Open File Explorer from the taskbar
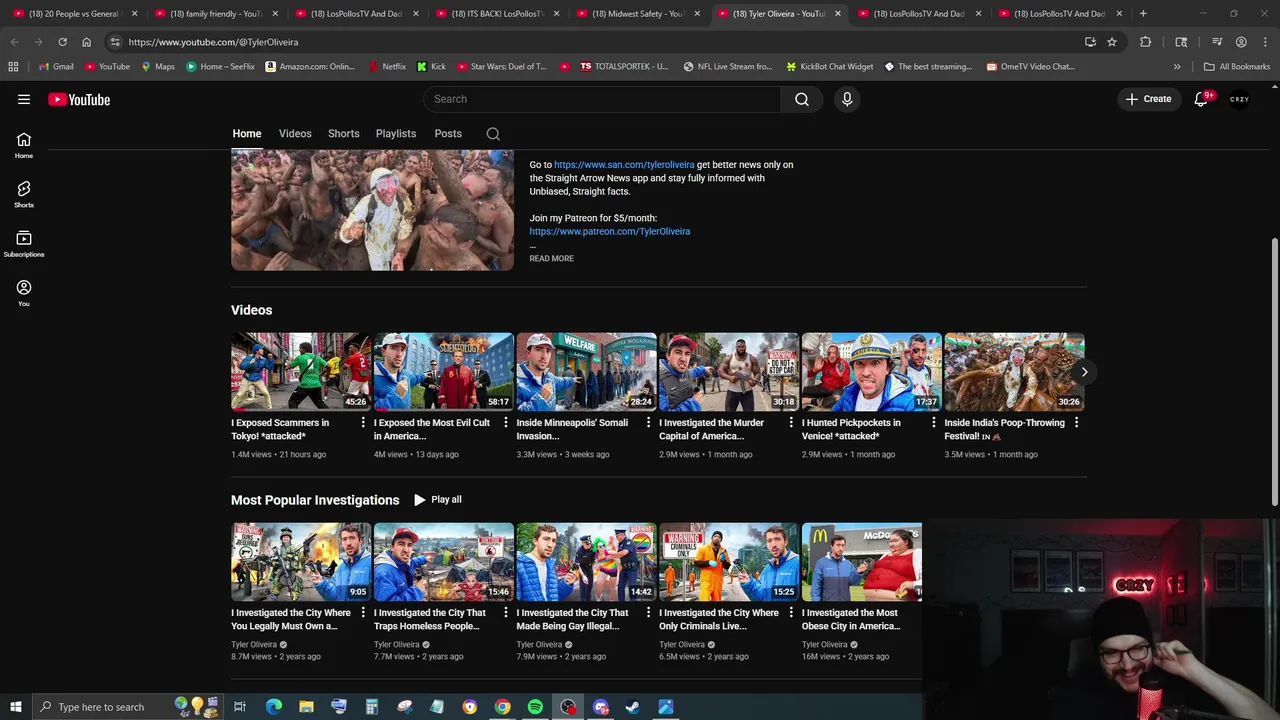The height and width of the screenshot is (720, 1280). click(306, 707)
